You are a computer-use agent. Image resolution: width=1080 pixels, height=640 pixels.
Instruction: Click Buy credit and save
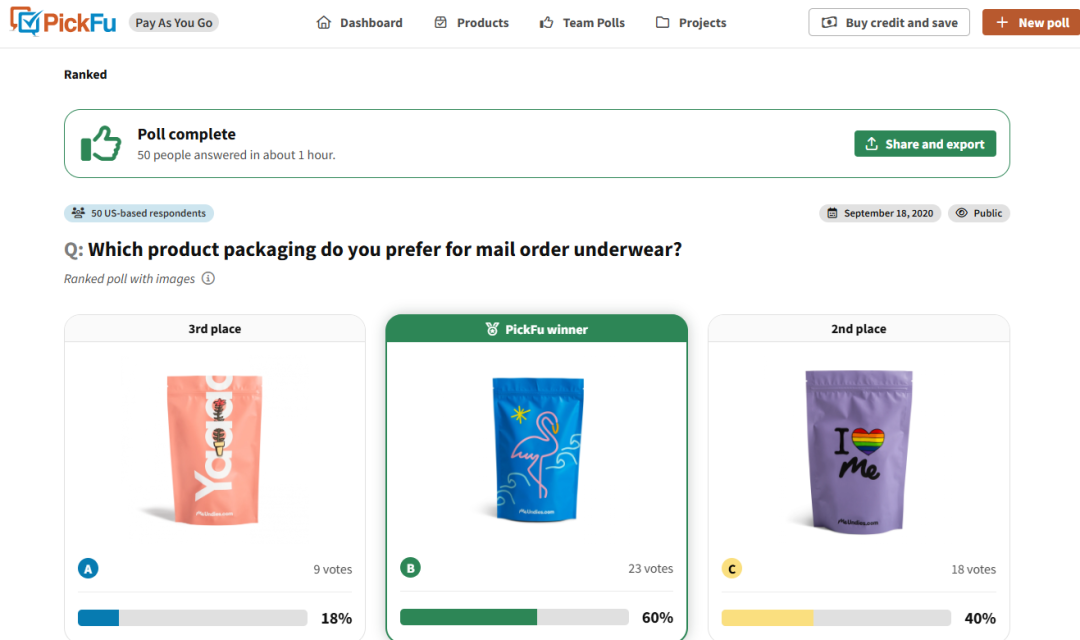tap(888, 22)
